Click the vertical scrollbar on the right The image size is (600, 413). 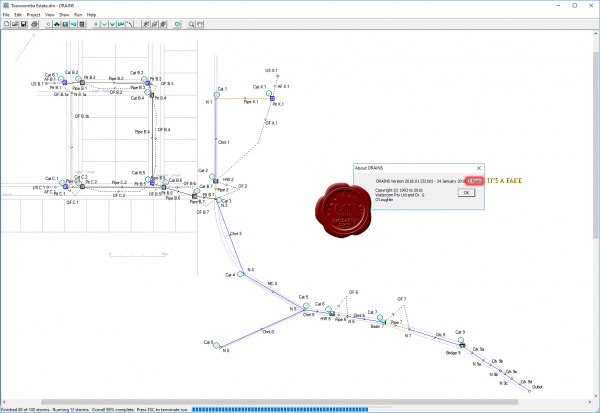[x=596, y=200]
